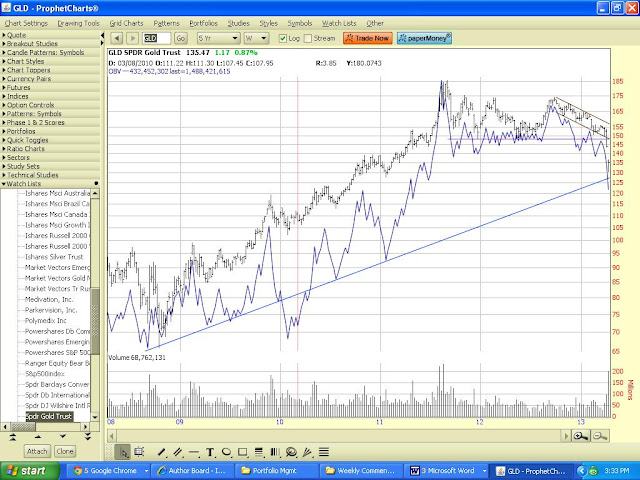Move the watch list item to the top
The height and width of the screenshot is (480, 640).
[x=12, y=437]
